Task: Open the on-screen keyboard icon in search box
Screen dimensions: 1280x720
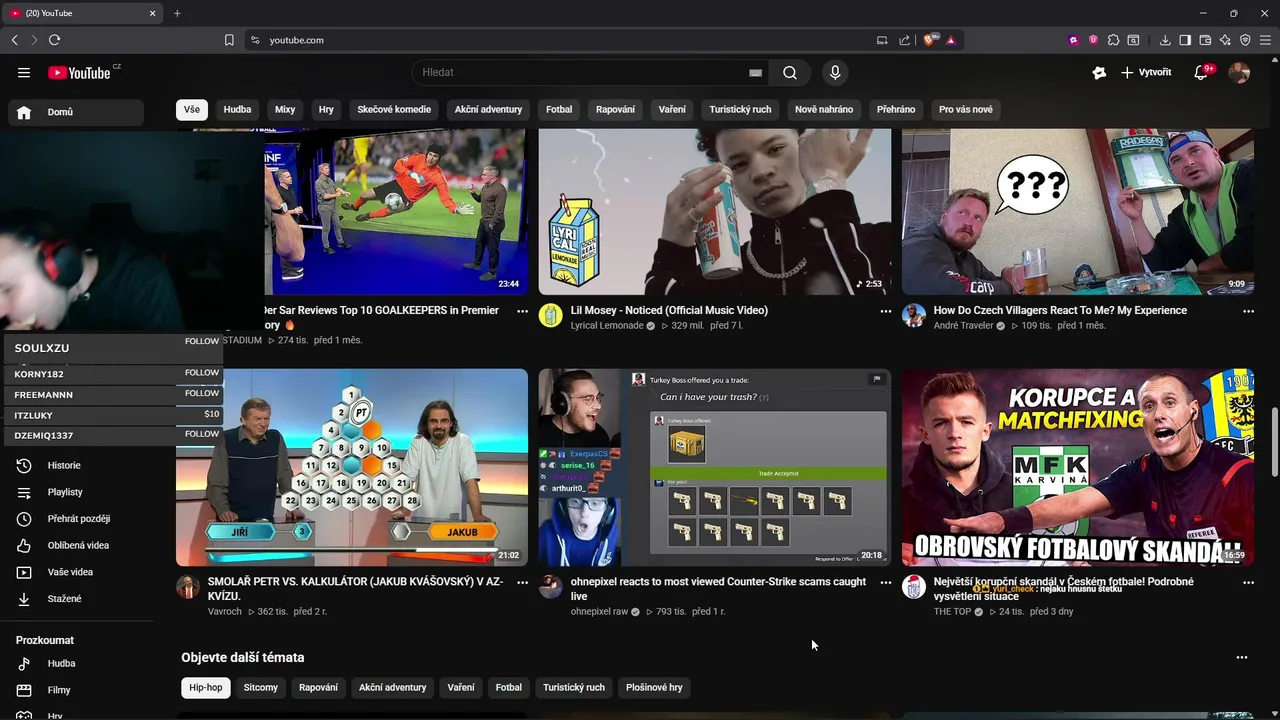Action: pyautogui.click(x=755, y=72)
